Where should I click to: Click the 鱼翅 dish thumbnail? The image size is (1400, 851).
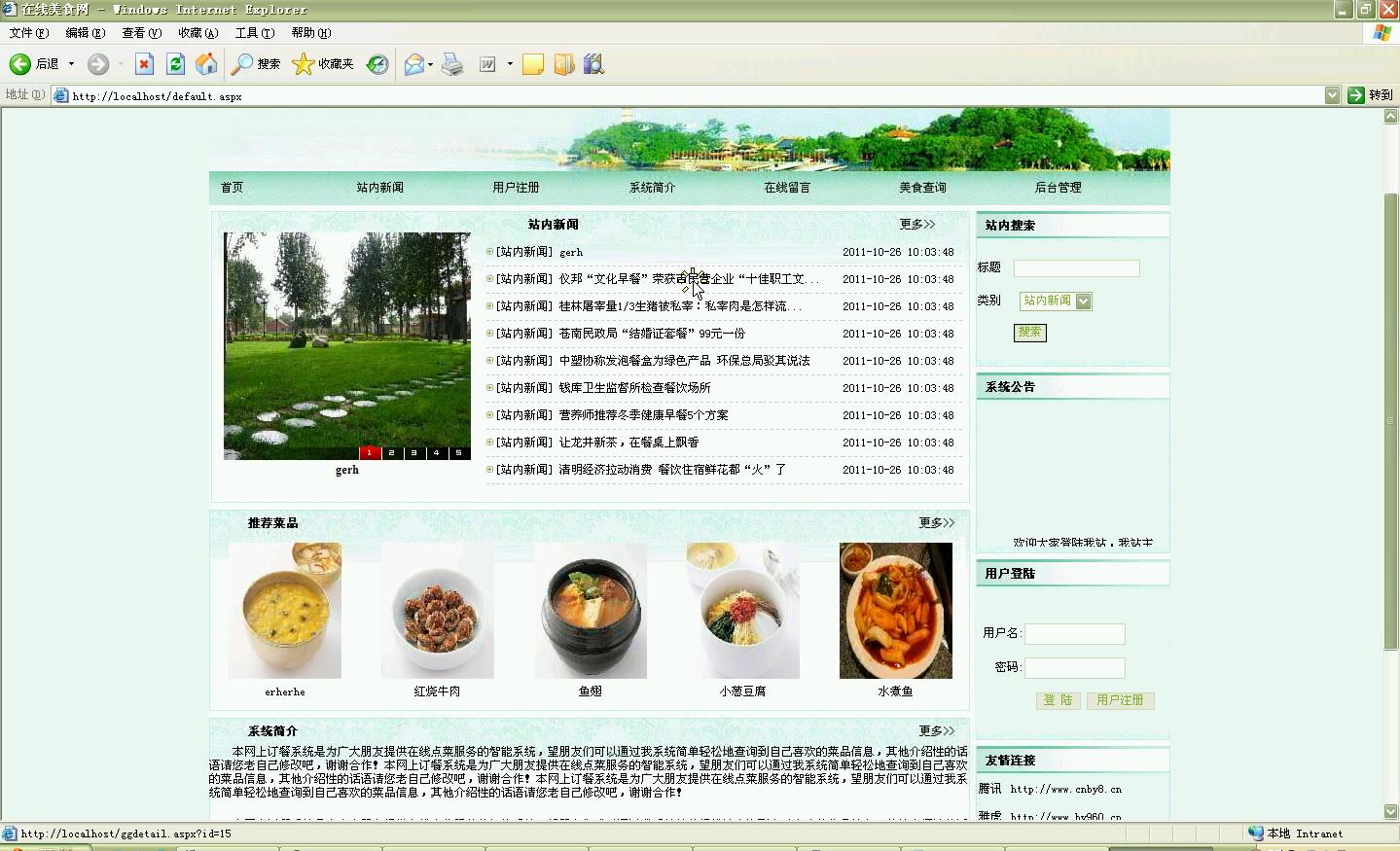click(x=591, y=611)
